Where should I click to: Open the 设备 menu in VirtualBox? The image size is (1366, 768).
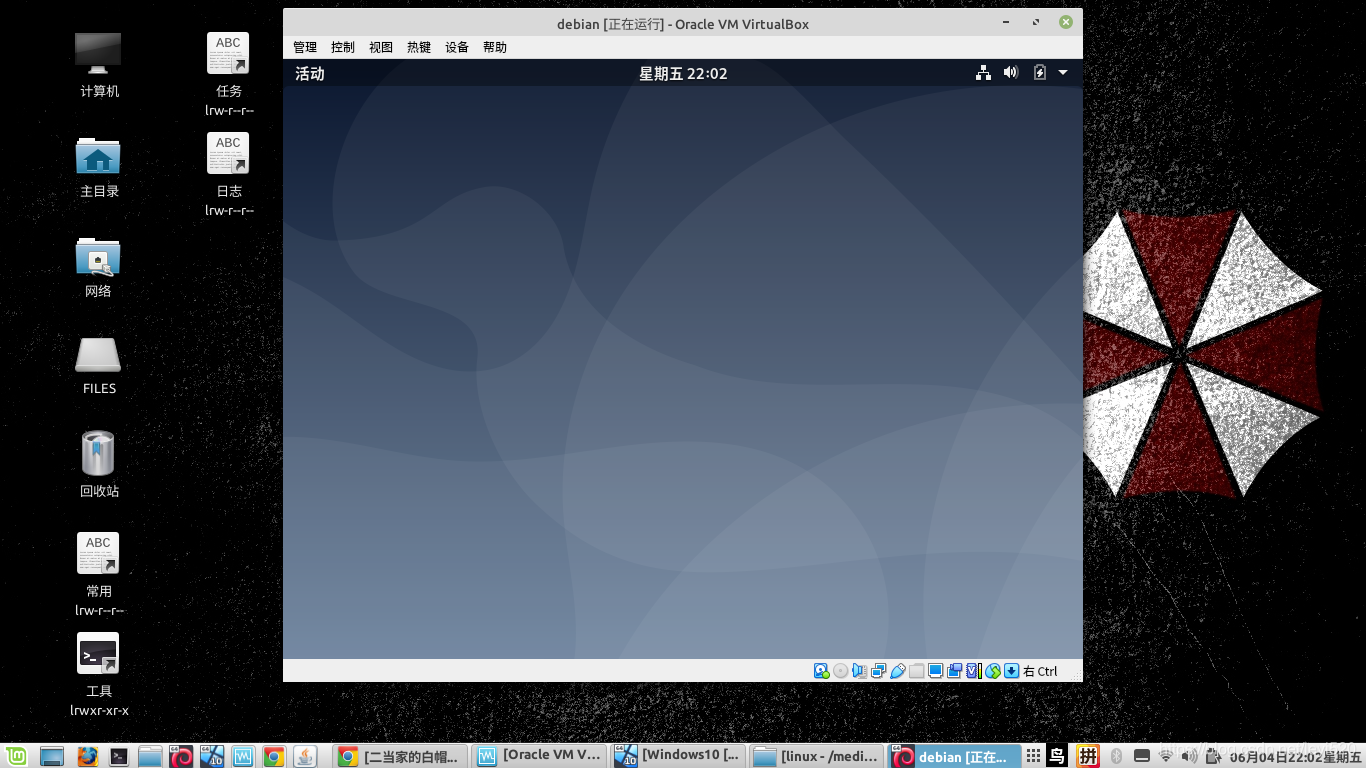pos(457,47)
